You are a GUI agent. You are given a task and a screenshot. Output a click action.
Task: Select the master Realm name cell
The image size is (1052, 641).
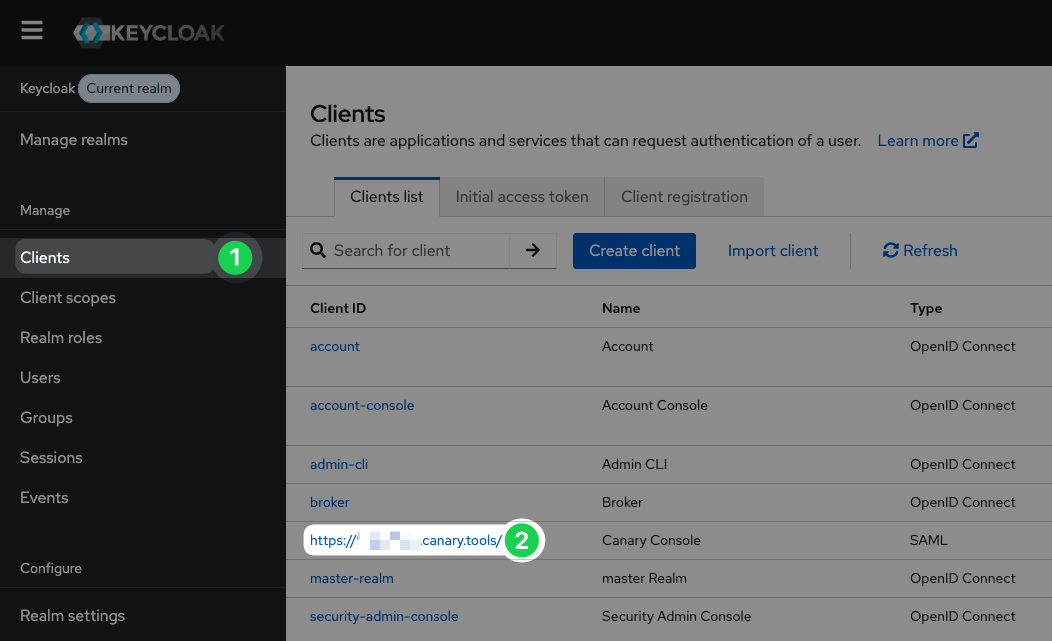click(644, 579)
